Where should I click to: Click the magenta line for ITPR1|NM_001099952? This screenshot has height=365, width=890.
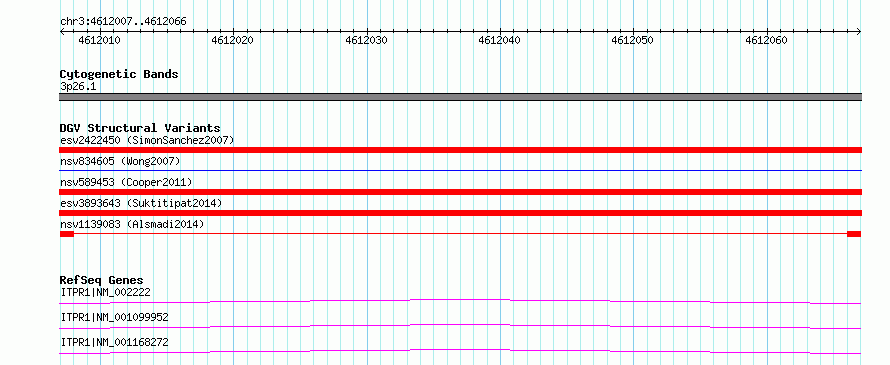[x=460, y=326]
